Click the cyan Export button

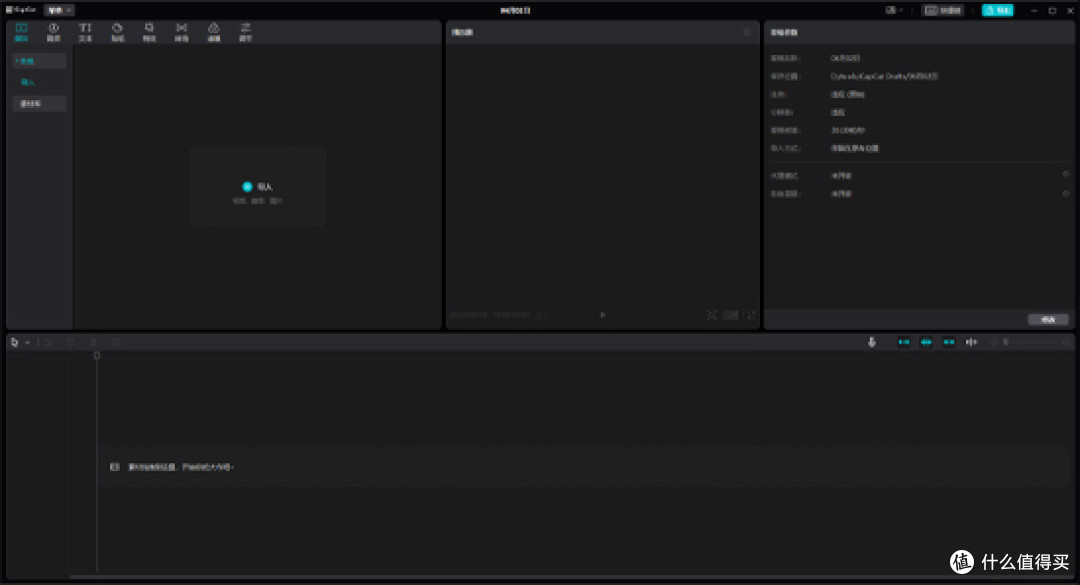997,10
